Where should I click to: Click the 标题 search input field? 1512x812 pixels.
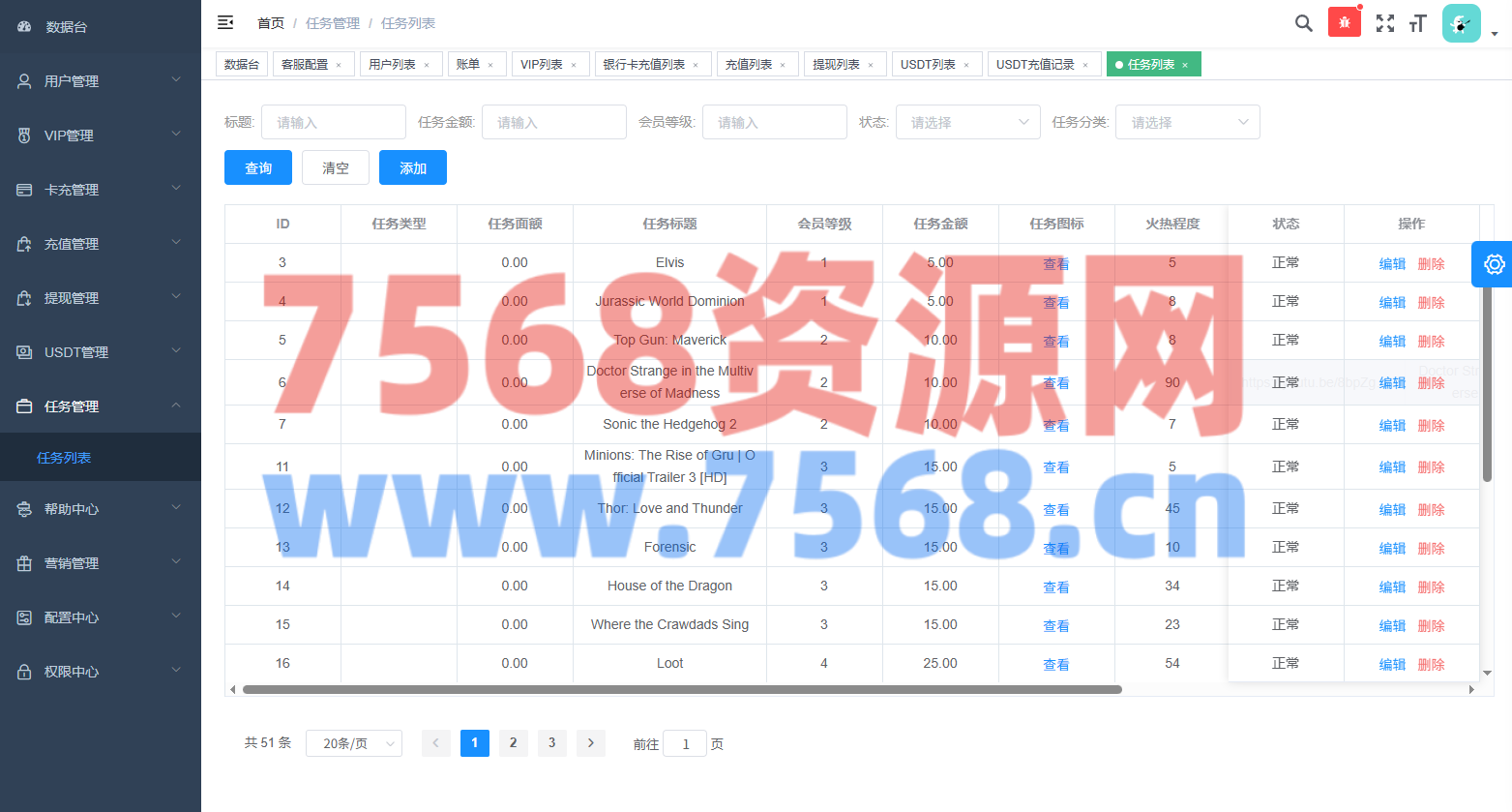click(334, 122)
